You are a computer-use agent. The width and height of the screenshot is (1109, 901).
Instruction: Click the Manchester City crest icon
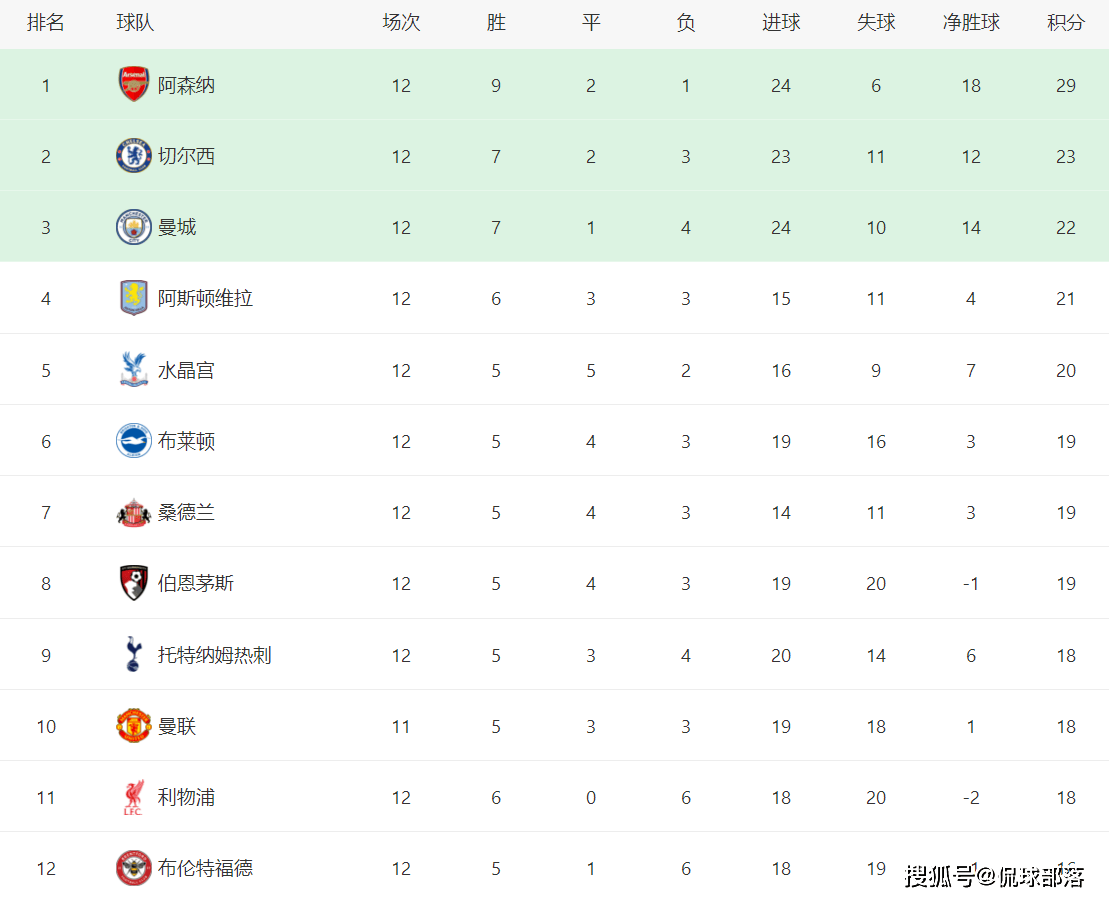click(133, 228)
